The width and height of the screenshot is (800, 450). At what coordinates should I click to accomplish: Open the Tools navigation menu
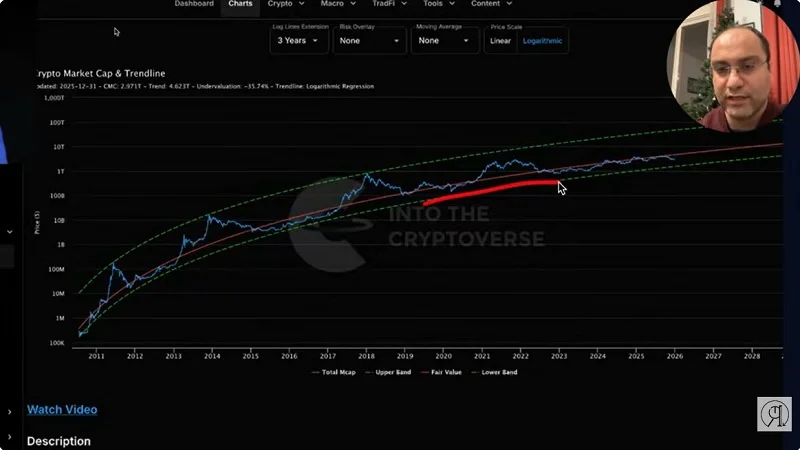[437, 4]
